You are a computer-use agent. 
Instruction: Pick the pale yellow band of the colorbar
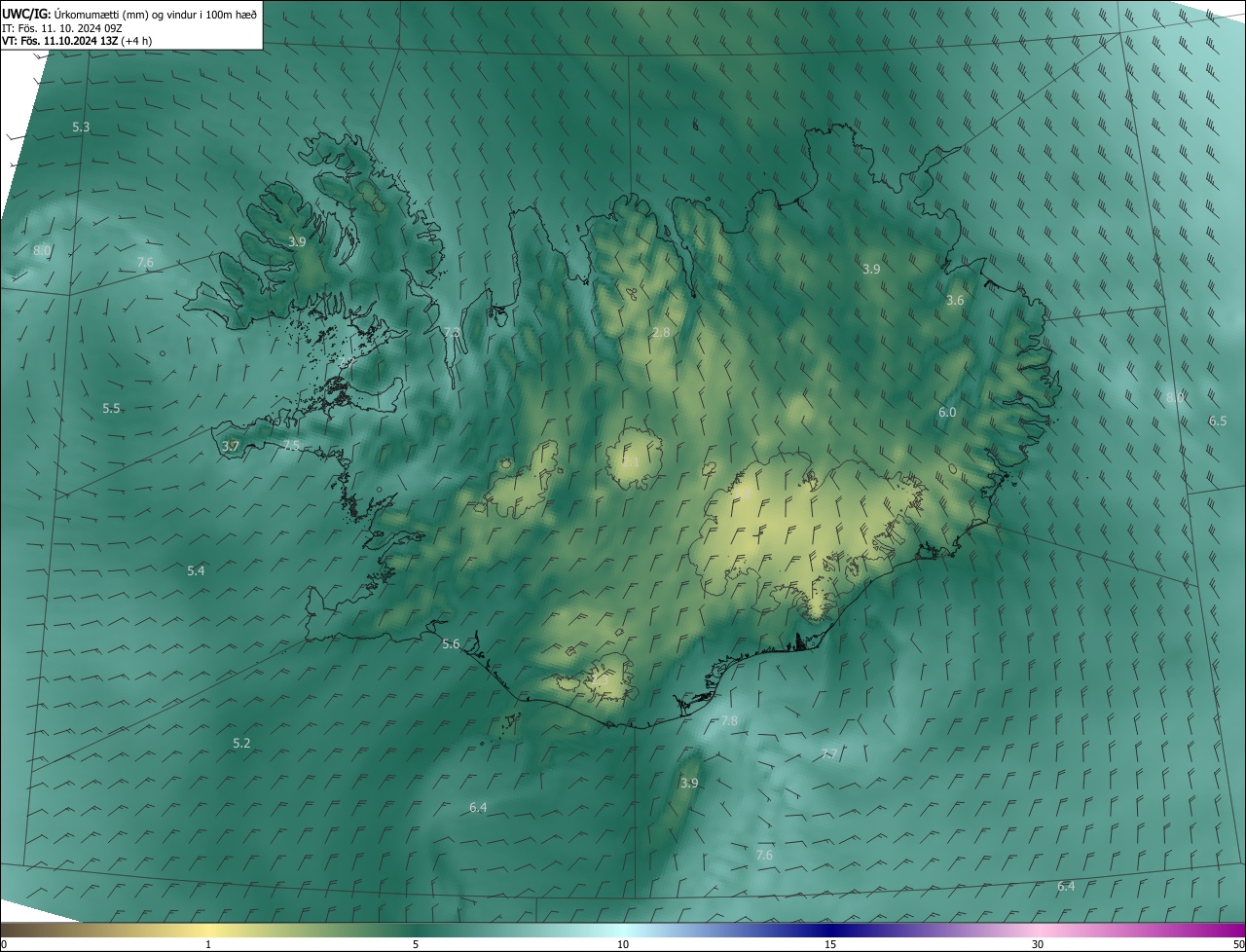208,931
